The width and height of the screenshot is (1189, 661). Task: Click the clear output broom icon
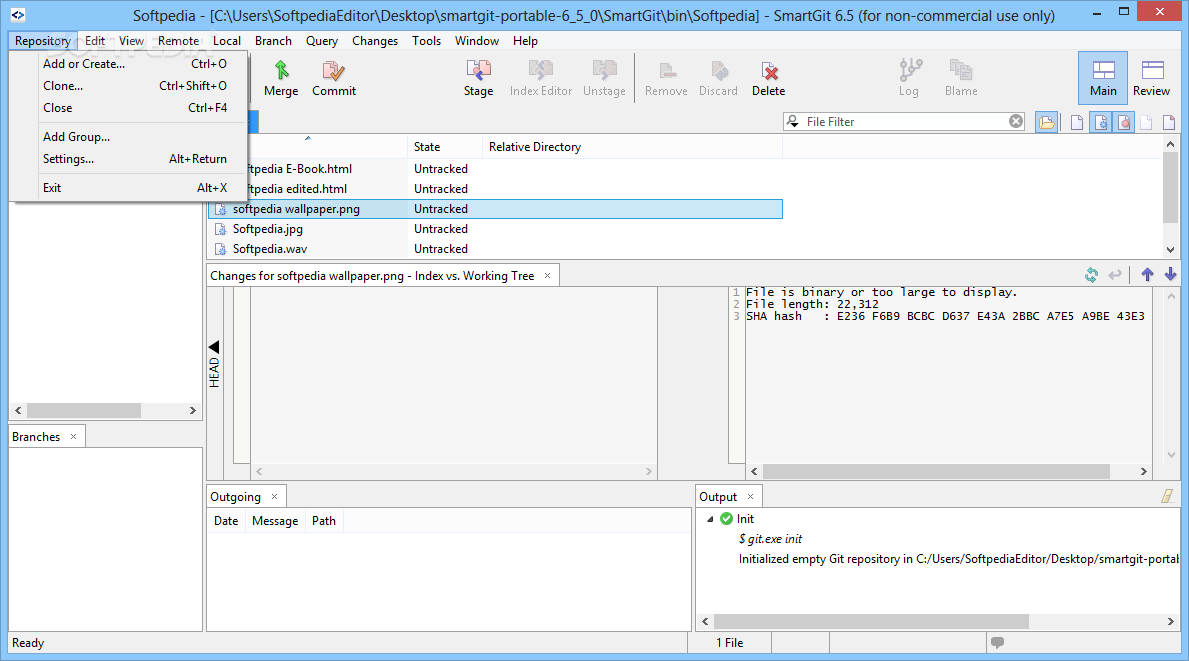coord(1167,496)
